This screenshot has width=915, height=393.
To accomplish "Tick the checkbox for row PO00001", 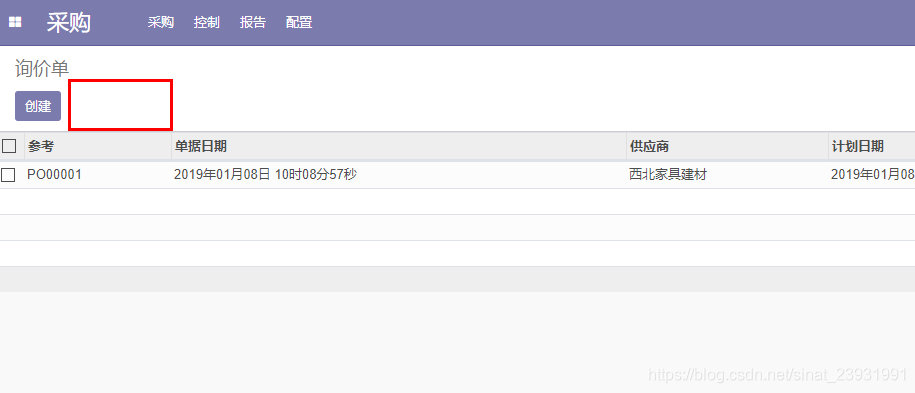I will tap(8, 175).
